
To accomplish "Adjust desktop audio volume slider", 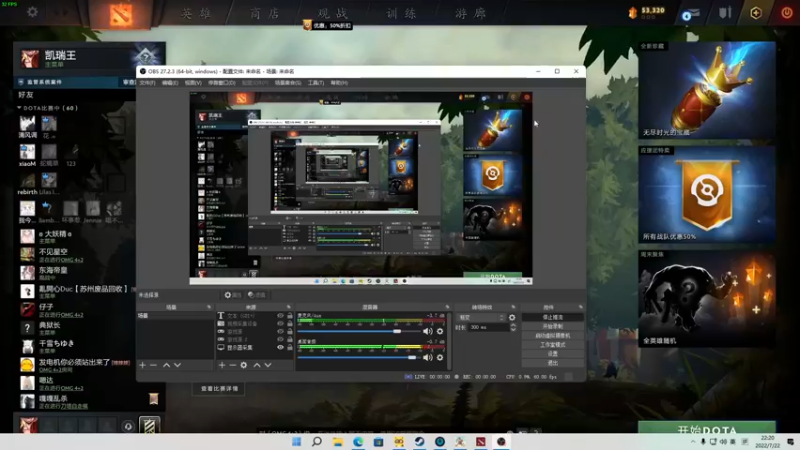I will point(358,358).
